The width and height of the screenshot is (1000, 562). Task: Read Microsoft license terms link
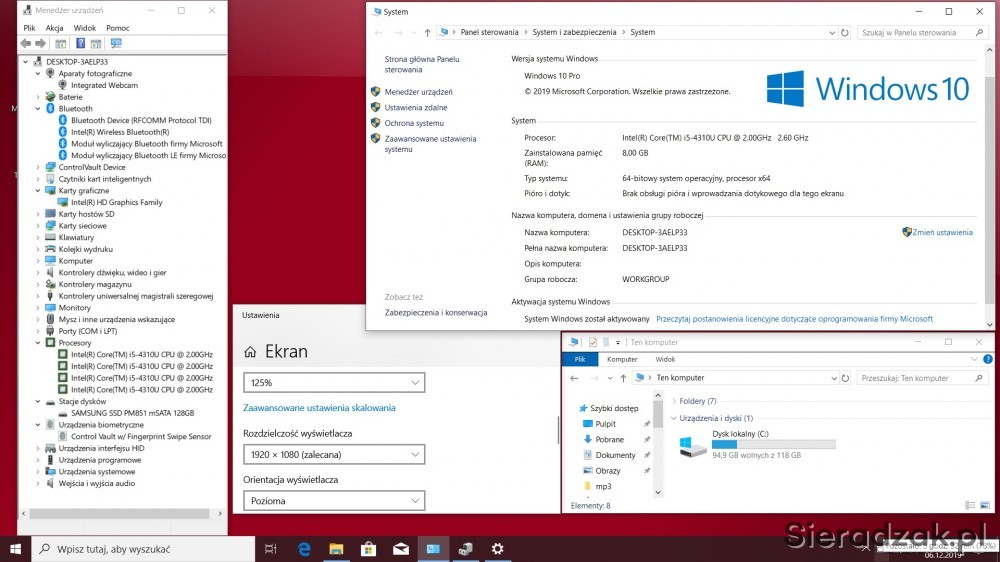click(x=794, y=319)
